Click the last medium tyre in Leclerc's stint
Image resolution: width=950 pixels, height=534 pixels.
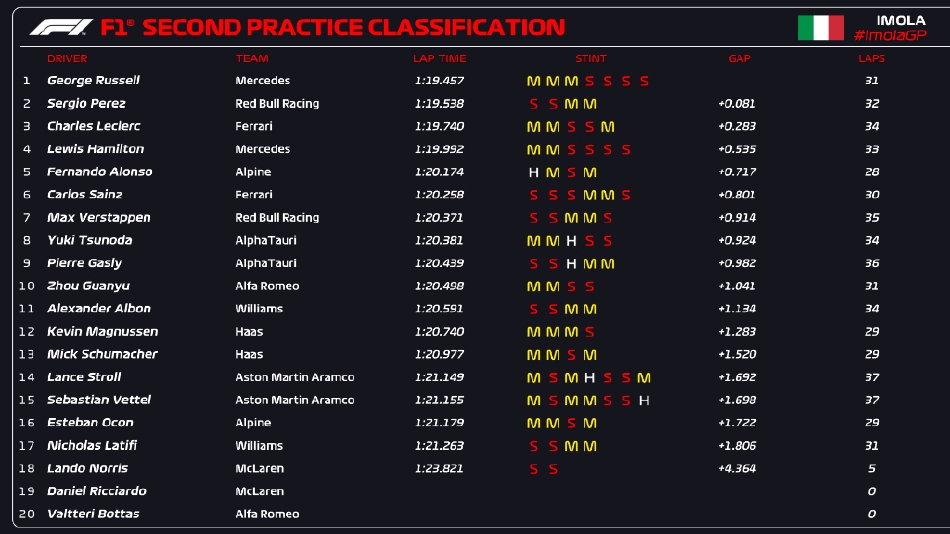click(x=608, y=127)
